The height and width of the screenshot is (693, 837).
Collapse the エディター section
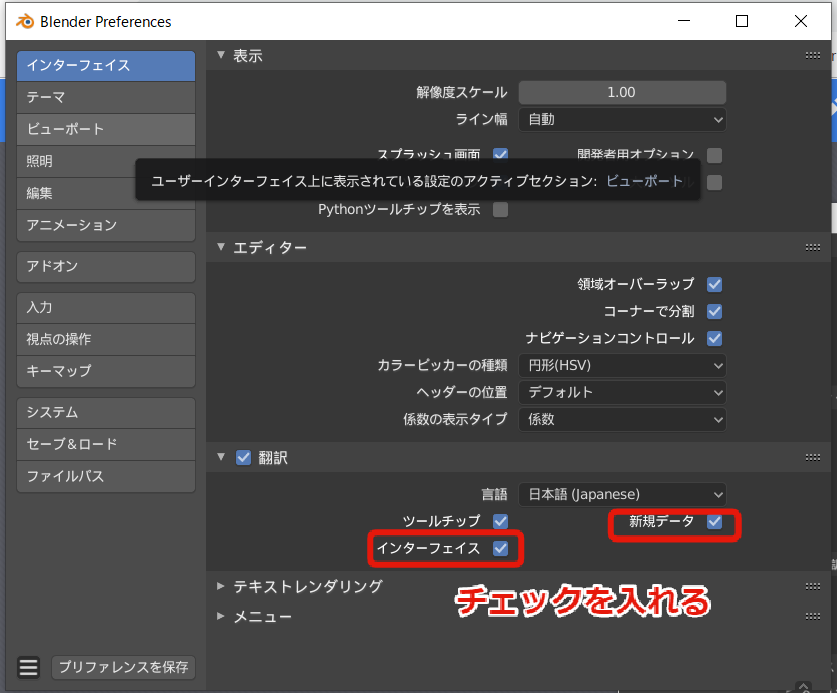221,247
